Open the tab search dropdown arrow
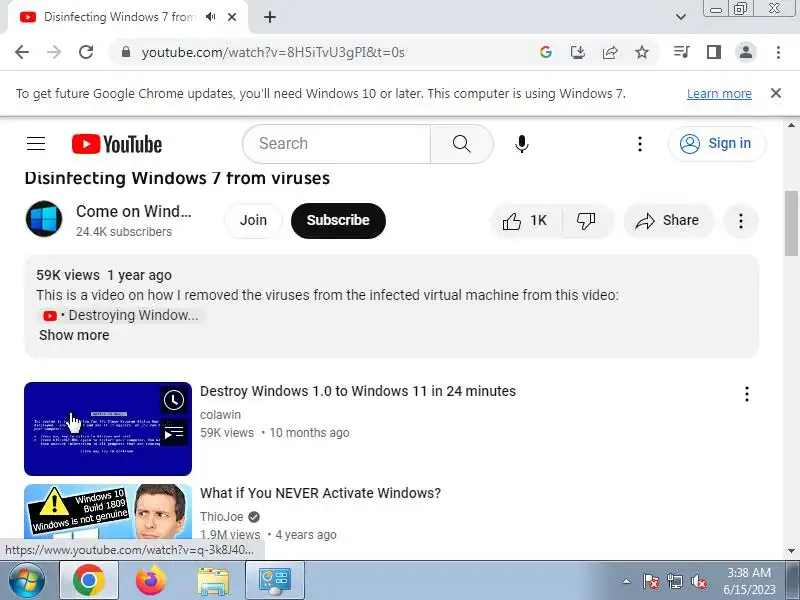 tap(681, 17)
